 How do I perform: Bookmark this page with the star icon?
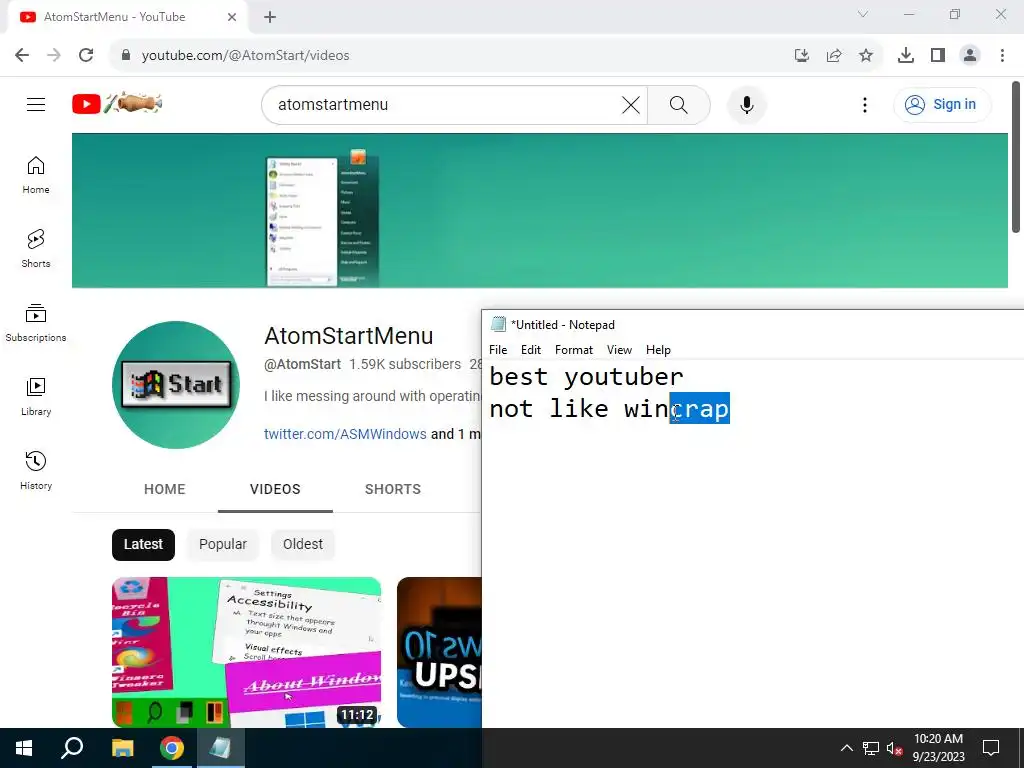866,55
